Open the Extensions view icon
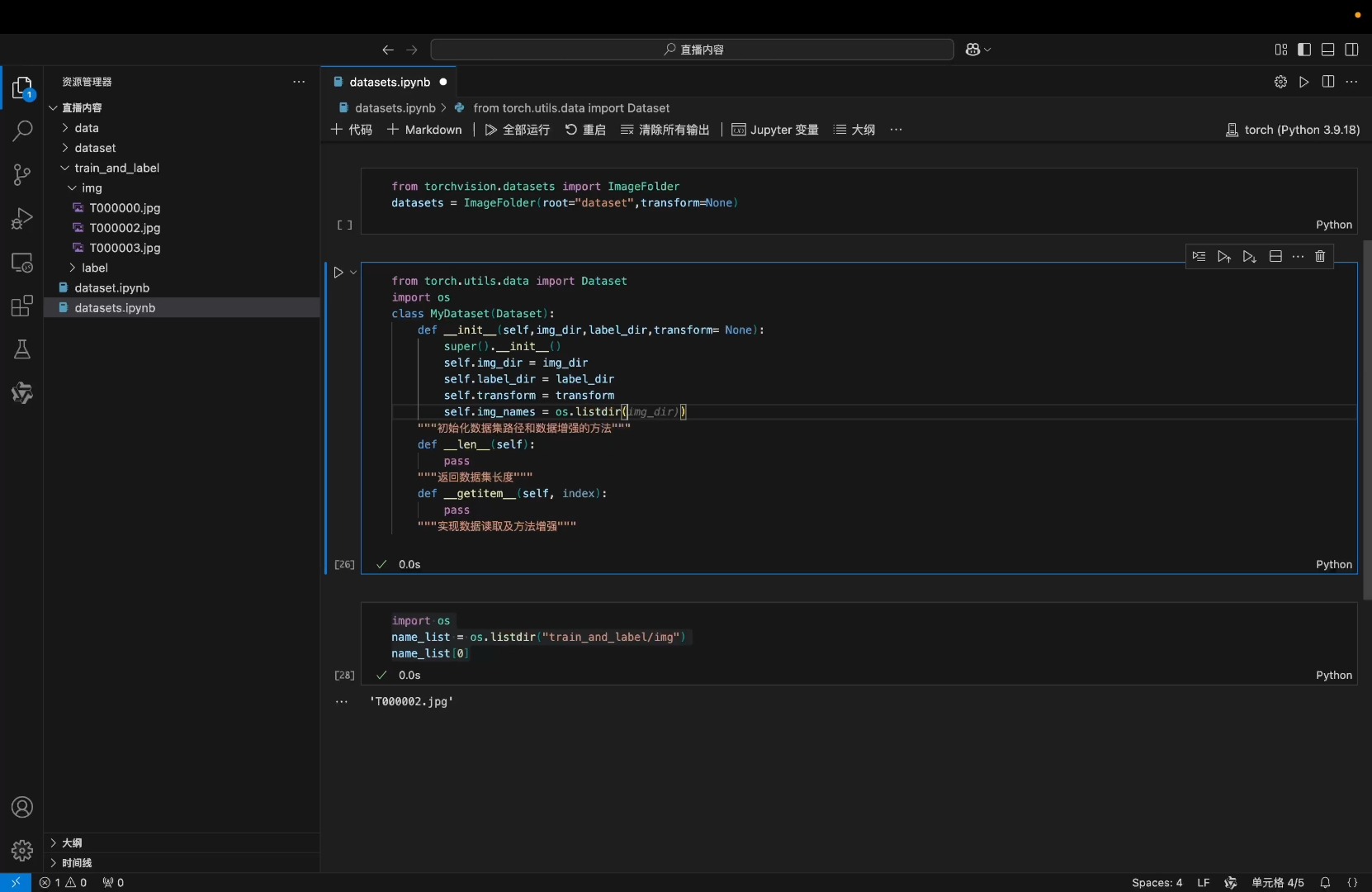This screenshot has height=892, width=1372. click(22, 306)
